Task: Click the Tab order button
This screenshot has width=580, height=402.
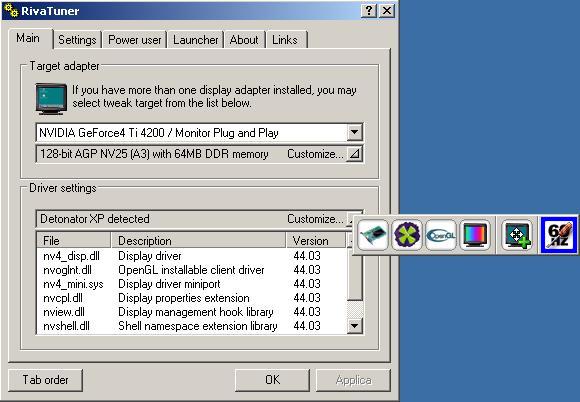Action: tap(45, 380)
